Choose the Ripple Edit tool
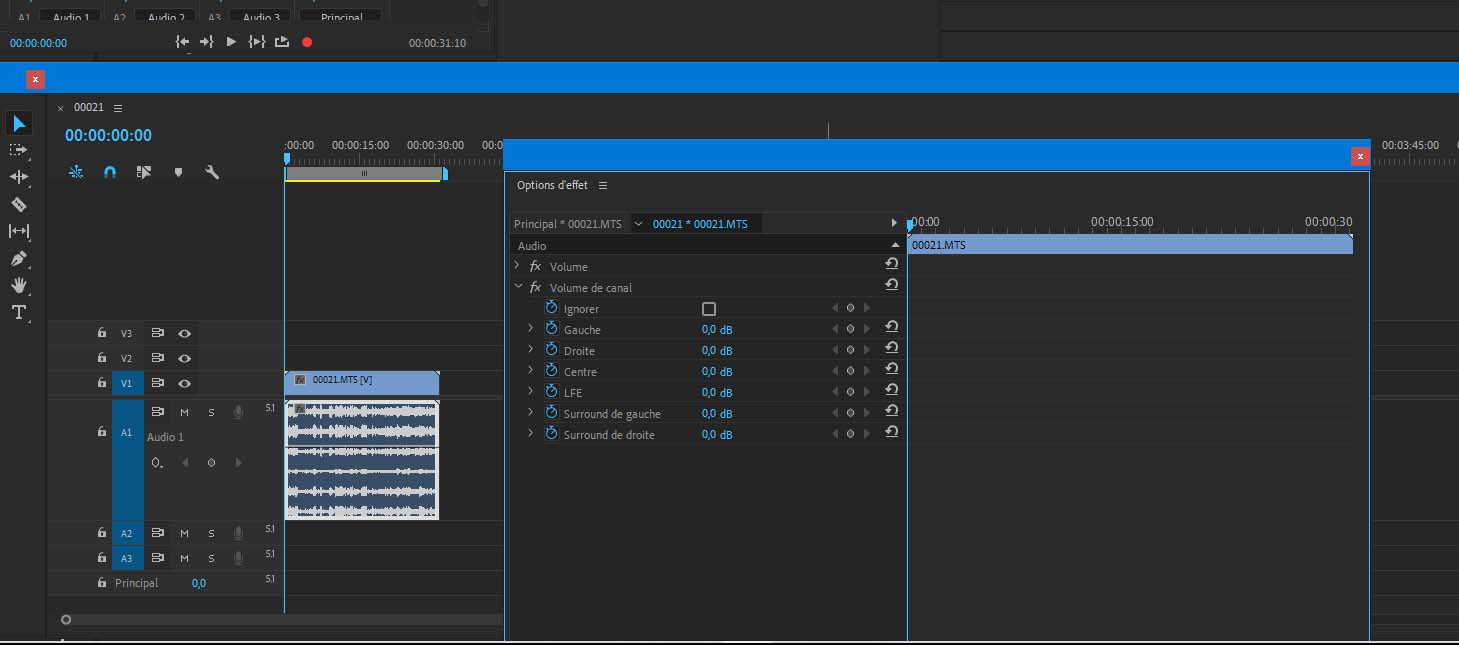The image size is (1459, 645). point(19,177)
